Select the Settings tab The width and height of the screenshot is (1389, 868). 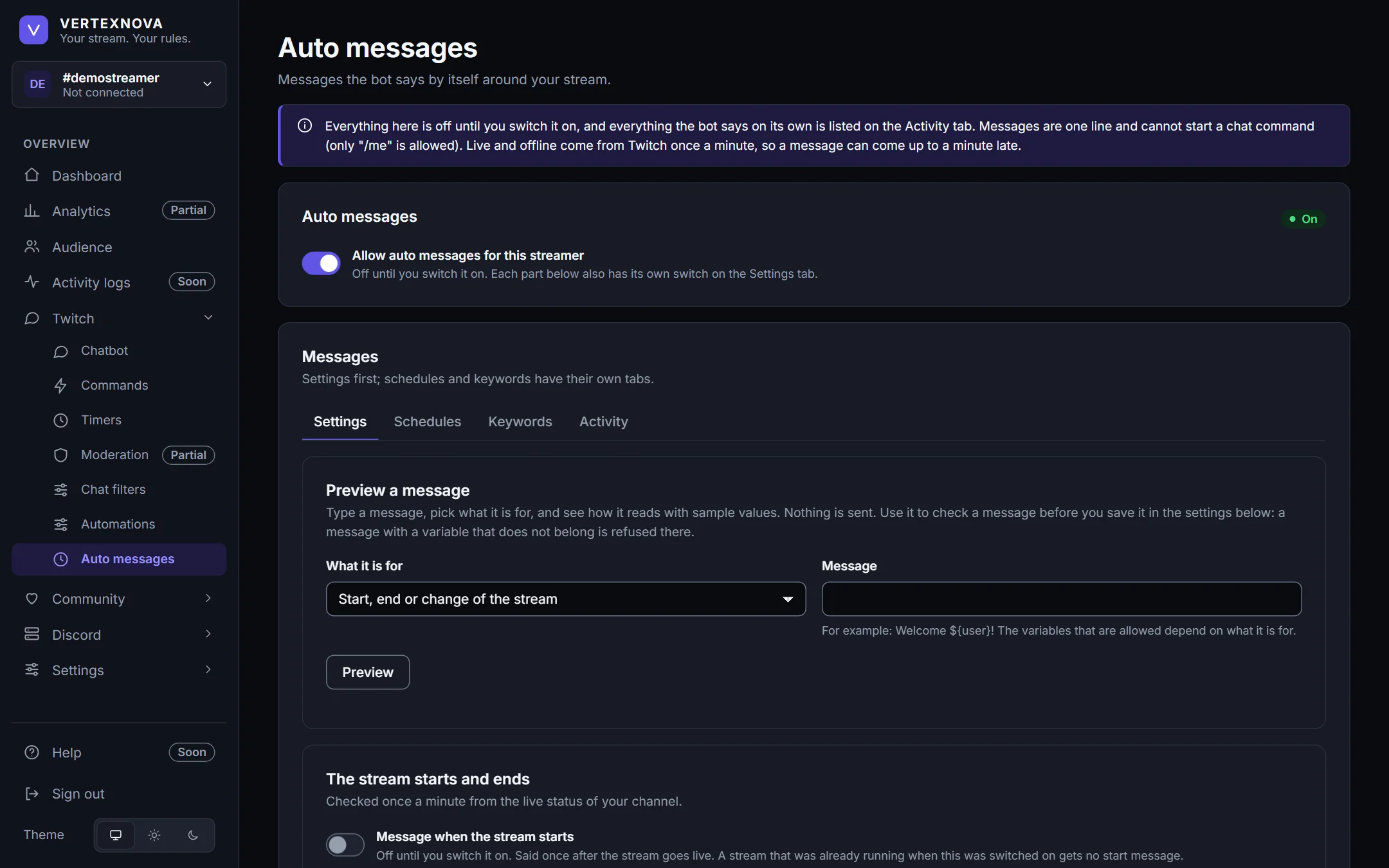coord(340,422)
